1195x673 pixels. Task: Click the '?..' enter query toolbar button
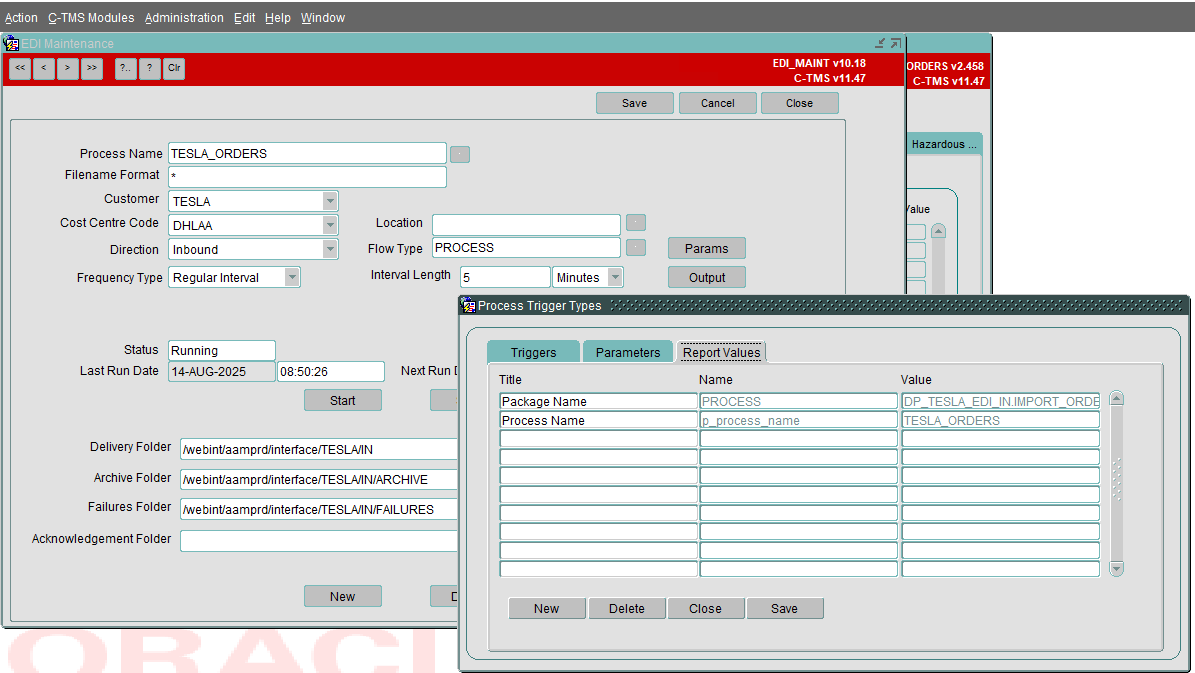[126, 68]
